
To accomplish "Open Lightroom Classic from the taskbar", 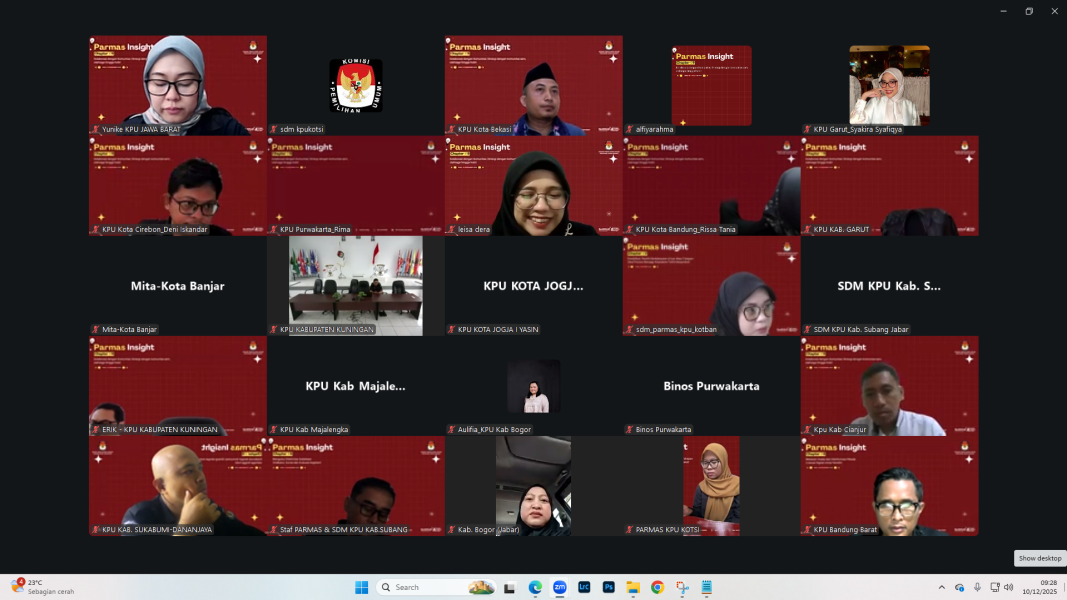I will 584,587.
